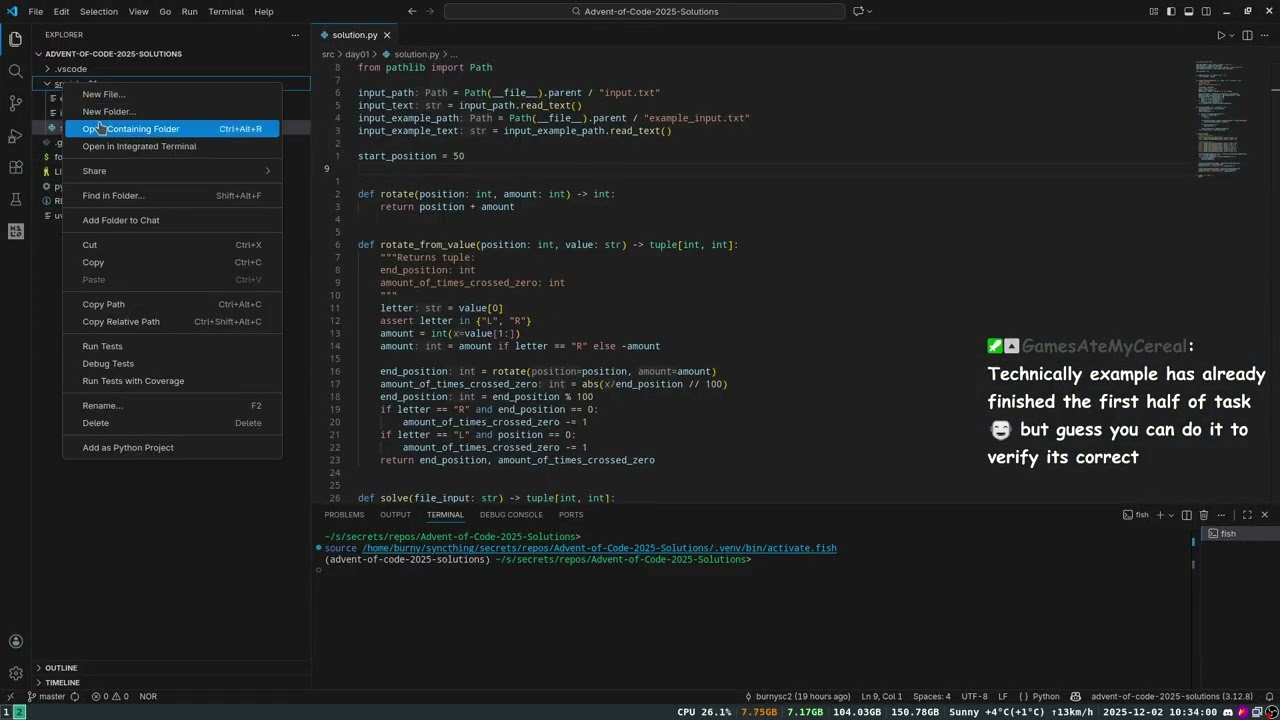The image size is (1280, 720).
Task: Close the solution.py editor tab
Action: tap(387, 35)
